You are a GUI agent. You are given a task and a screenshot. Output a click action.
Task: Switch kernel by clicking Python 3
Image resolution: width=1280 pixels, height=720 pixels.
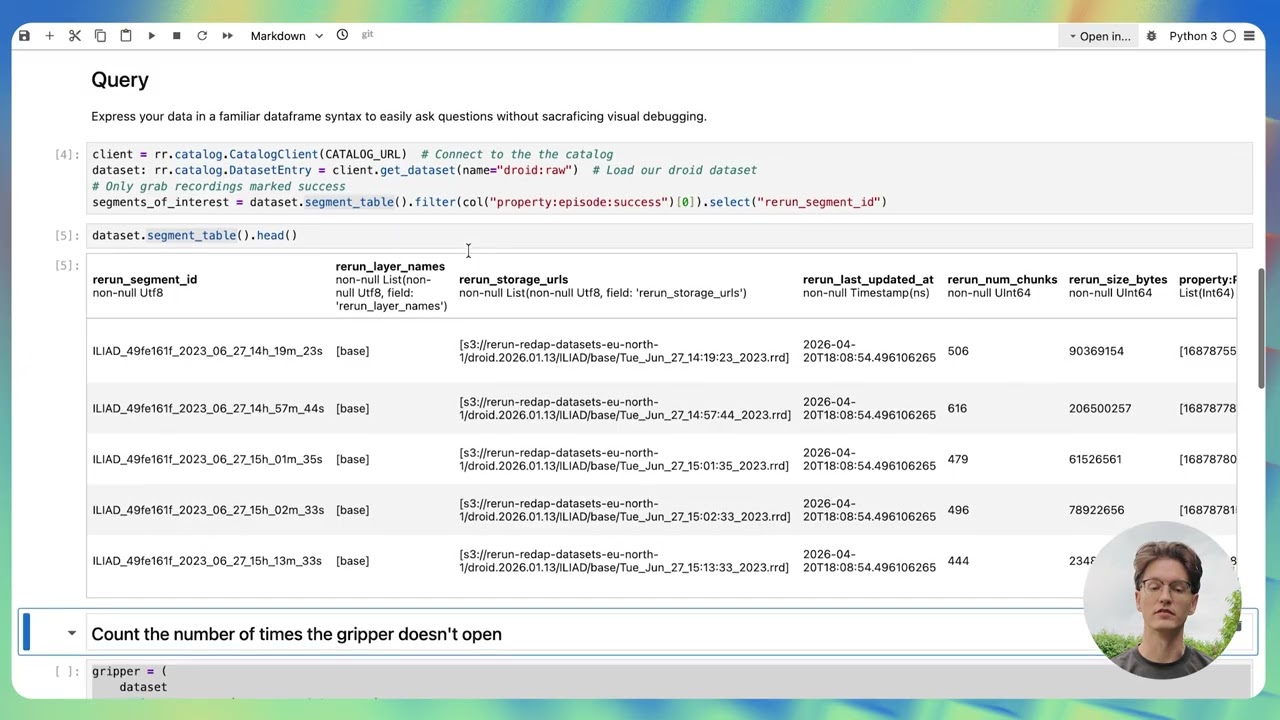pos(1193,36)
